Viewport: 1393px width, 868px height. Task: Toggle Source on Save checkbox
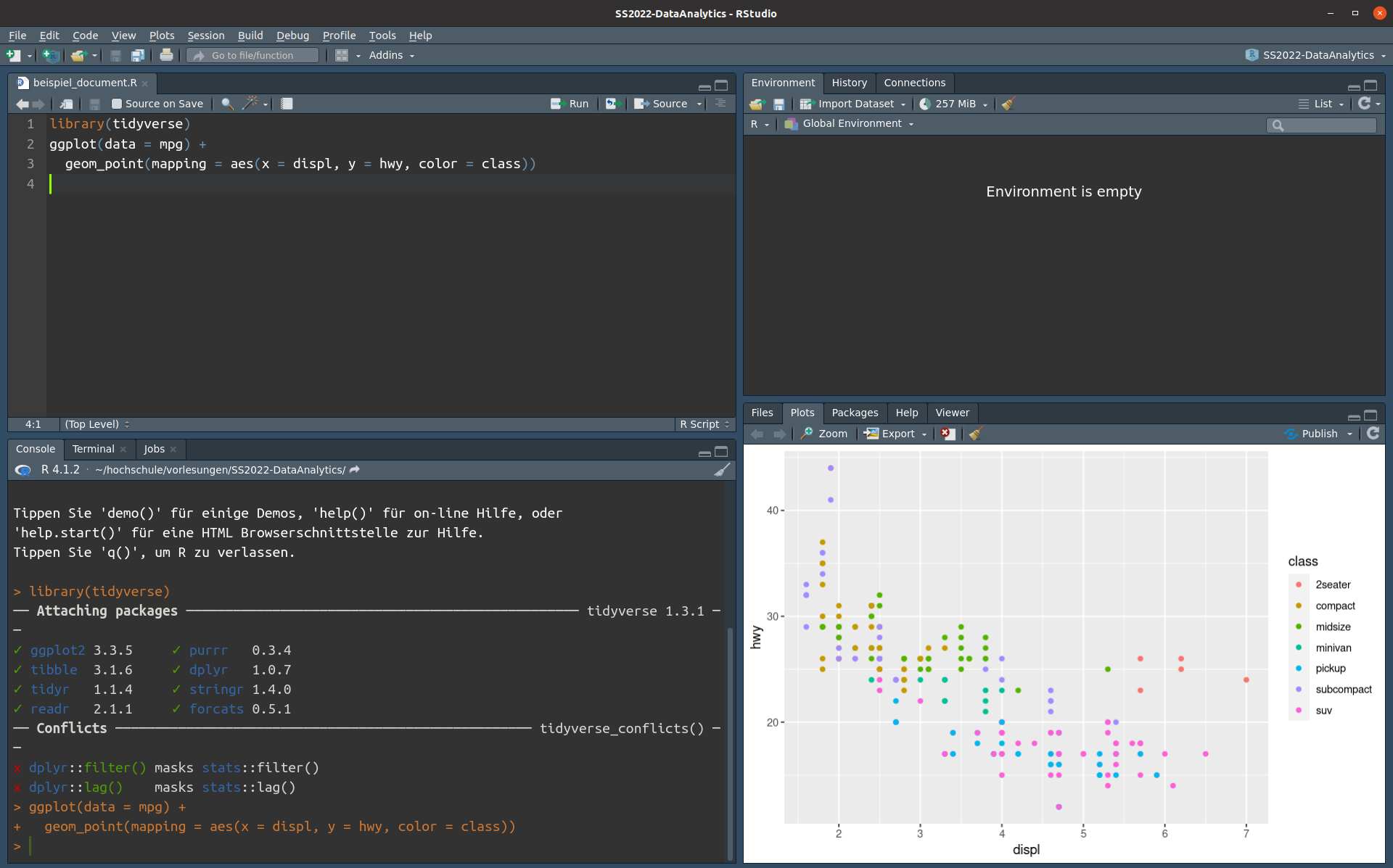coord(117,104)
